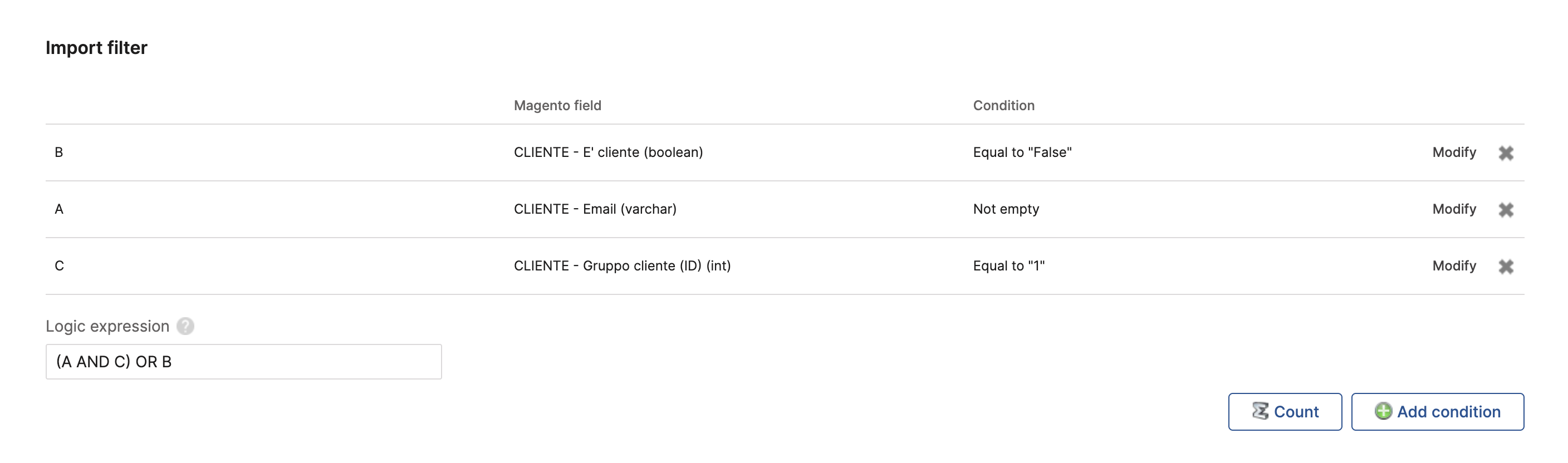Click the Magento field column header
Image resolution: width=1568 pixels, height=463 pixels.
(x=557, y=105)
